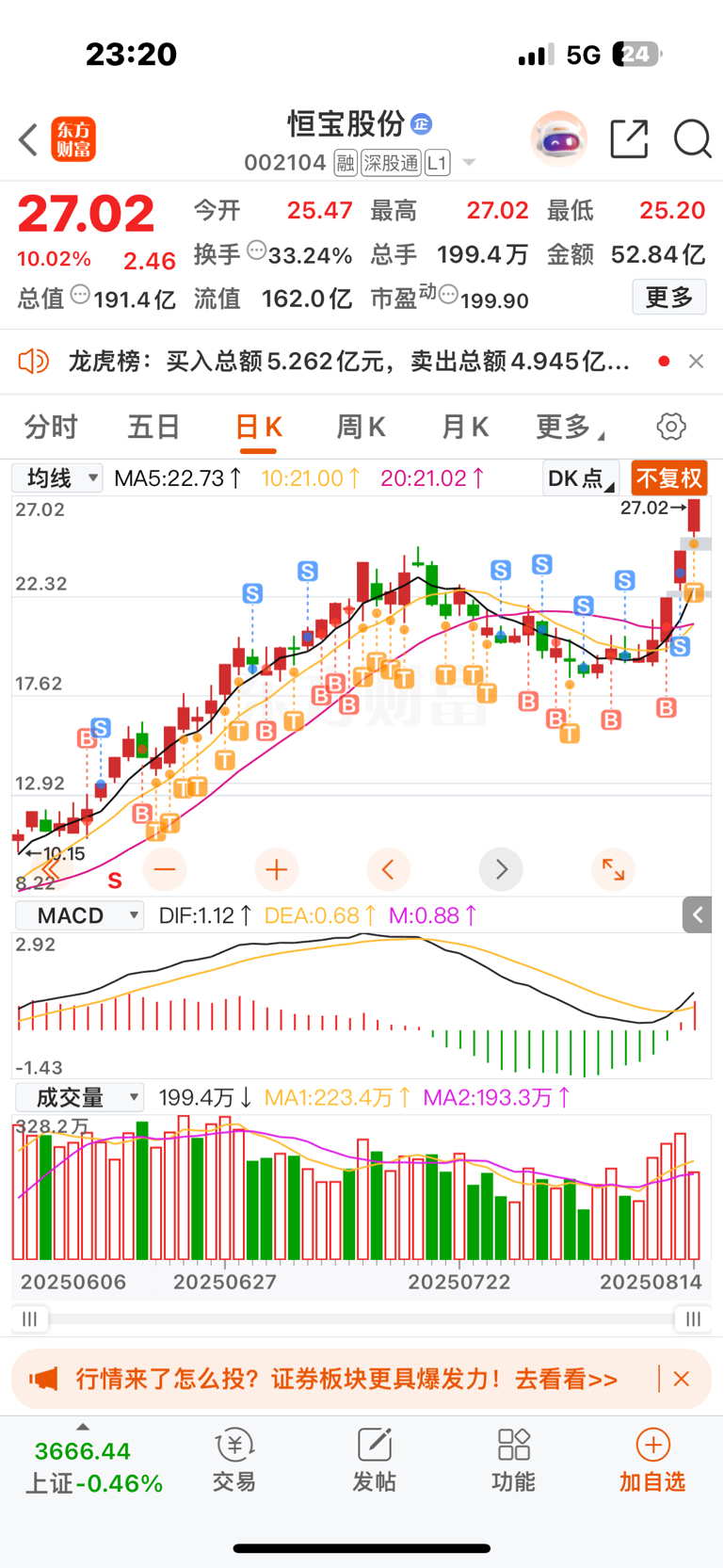724x1568 pixels.
Task: Grab left handle of date range slider
Action: (x=30, y=1318)
